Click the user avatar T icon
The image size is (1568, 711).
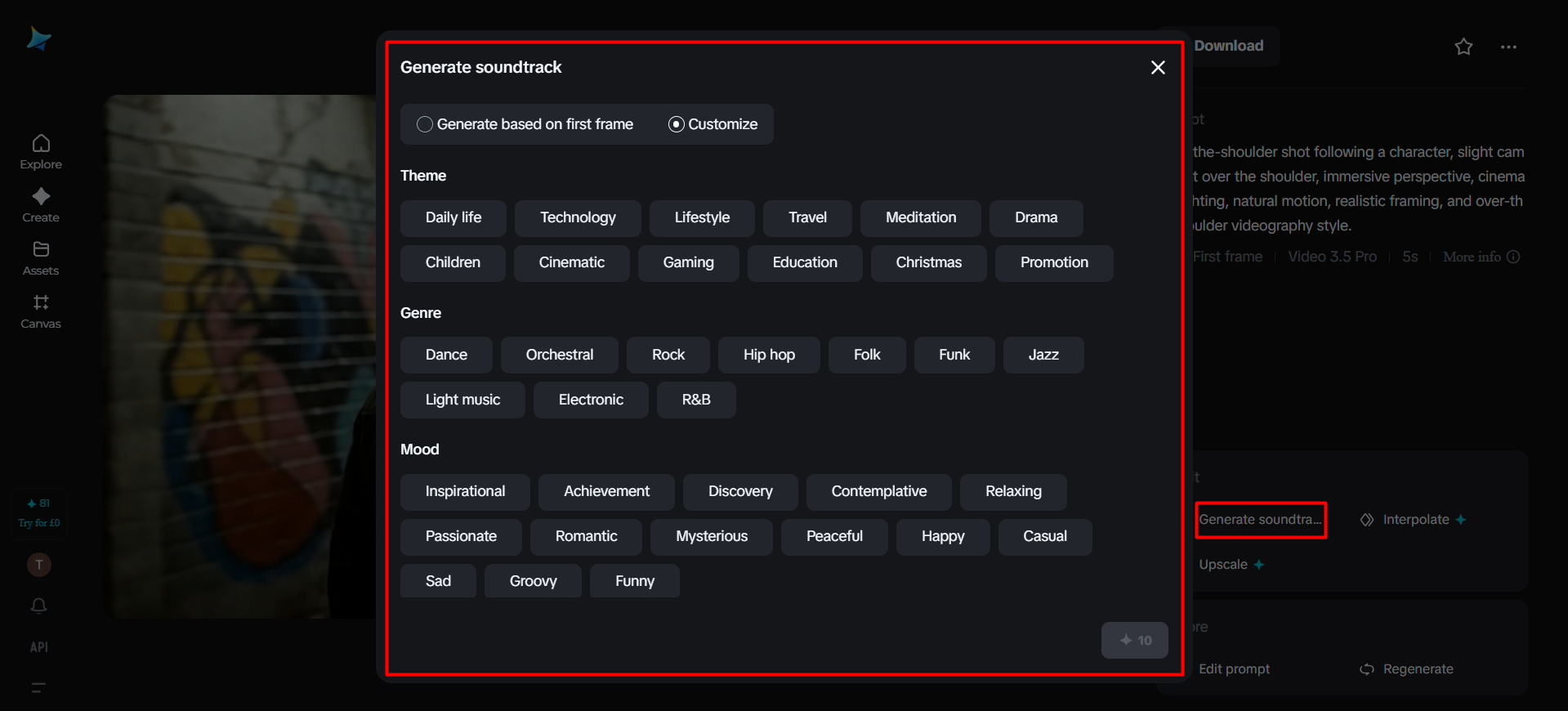[39, 565]
